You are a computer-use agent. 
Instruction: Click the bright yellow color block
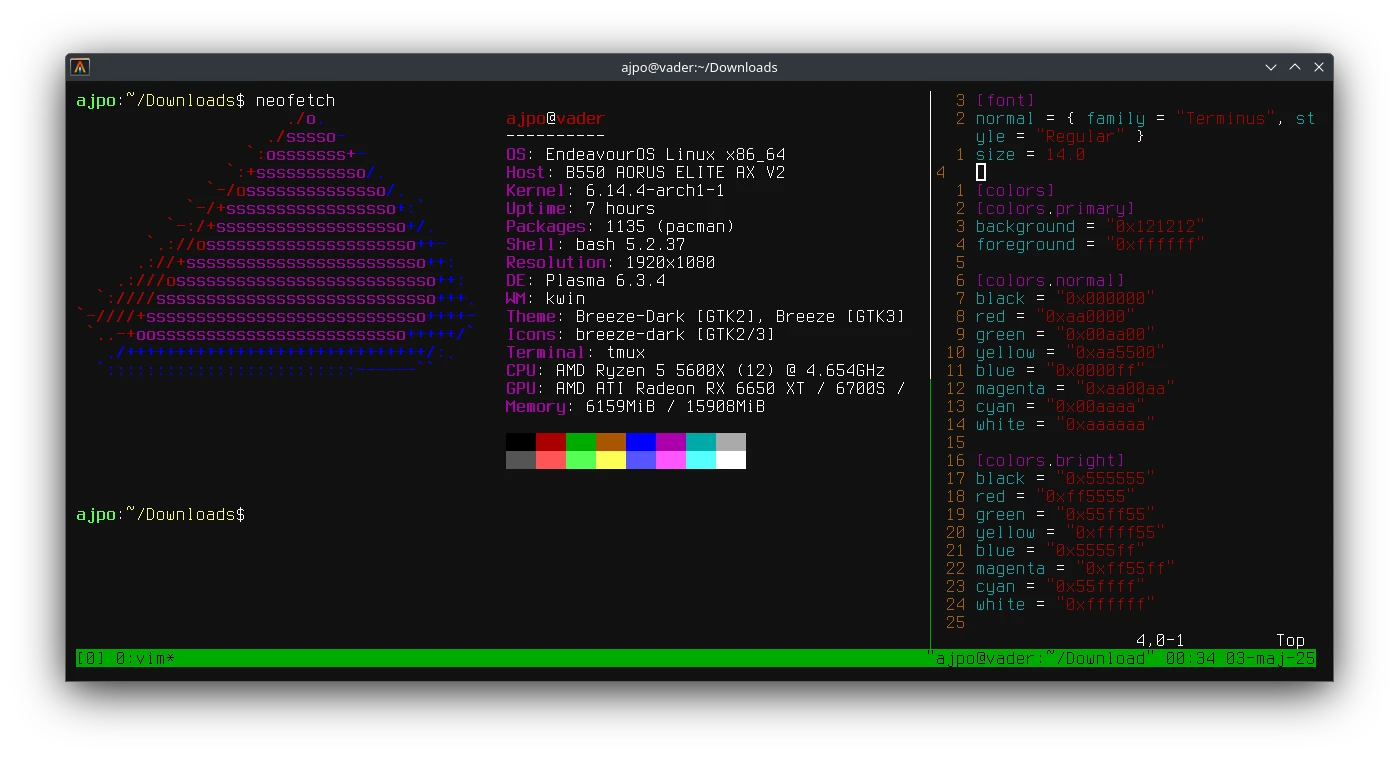coord(611,460)
